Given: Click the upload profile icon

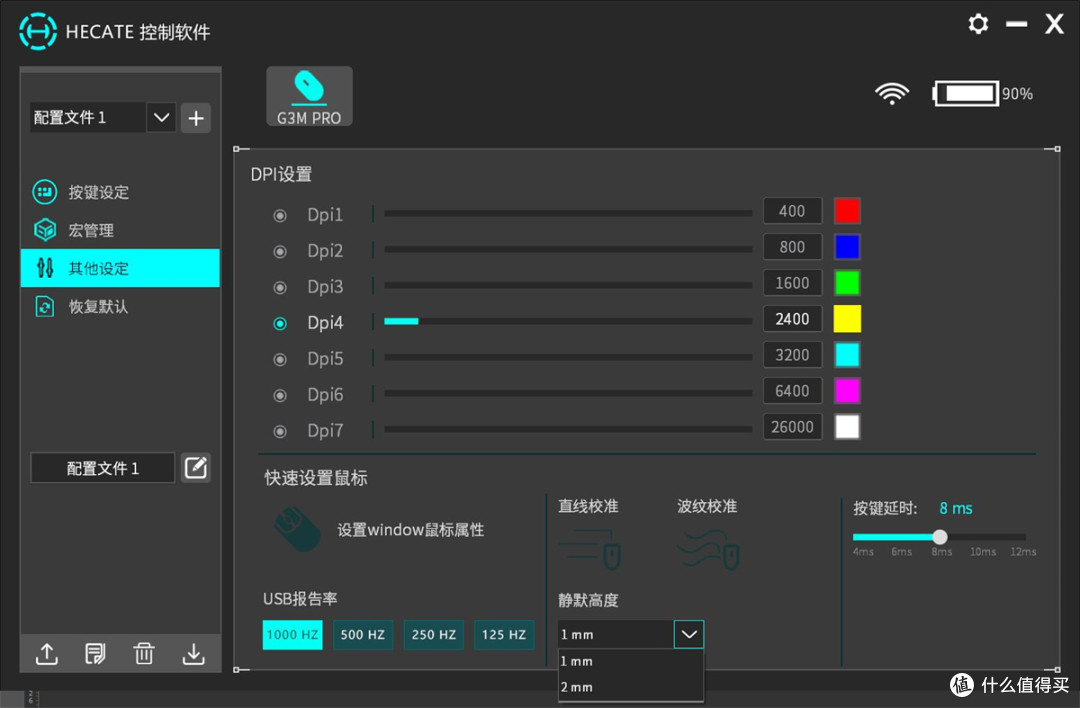Looking at the screenshot, I should 47,654.
